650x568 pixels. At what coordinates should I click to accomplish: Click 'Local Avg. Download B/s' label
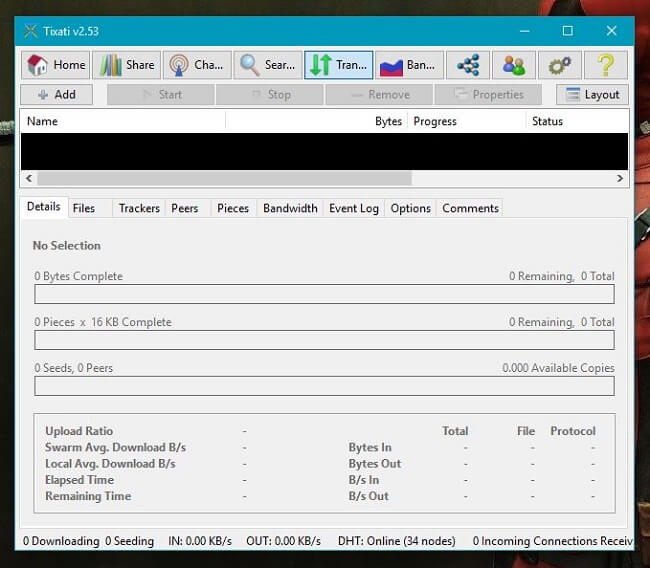click(x=110, y=464)
